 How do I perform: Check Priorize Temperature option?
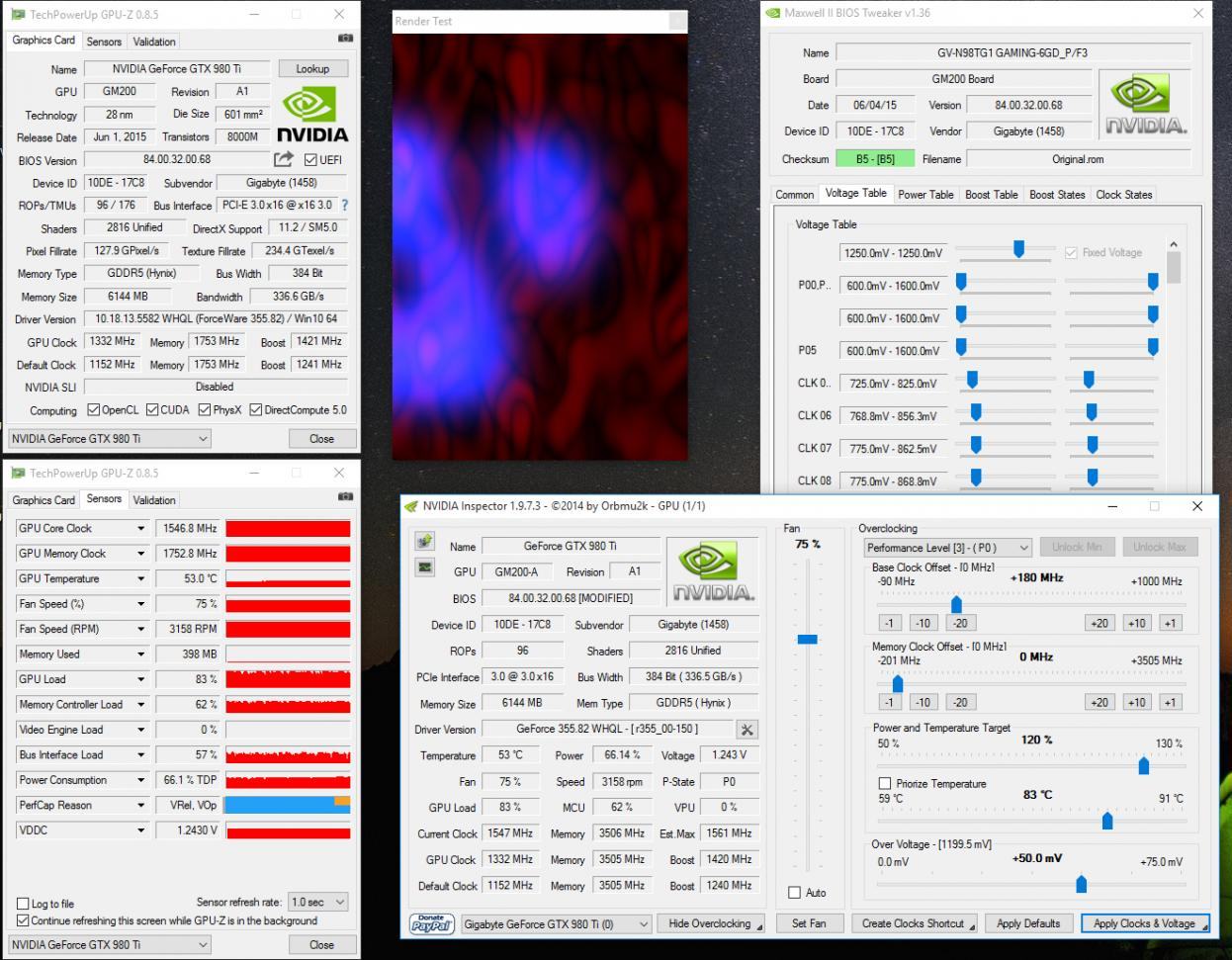pyautogui.click(x=885, y=784)
